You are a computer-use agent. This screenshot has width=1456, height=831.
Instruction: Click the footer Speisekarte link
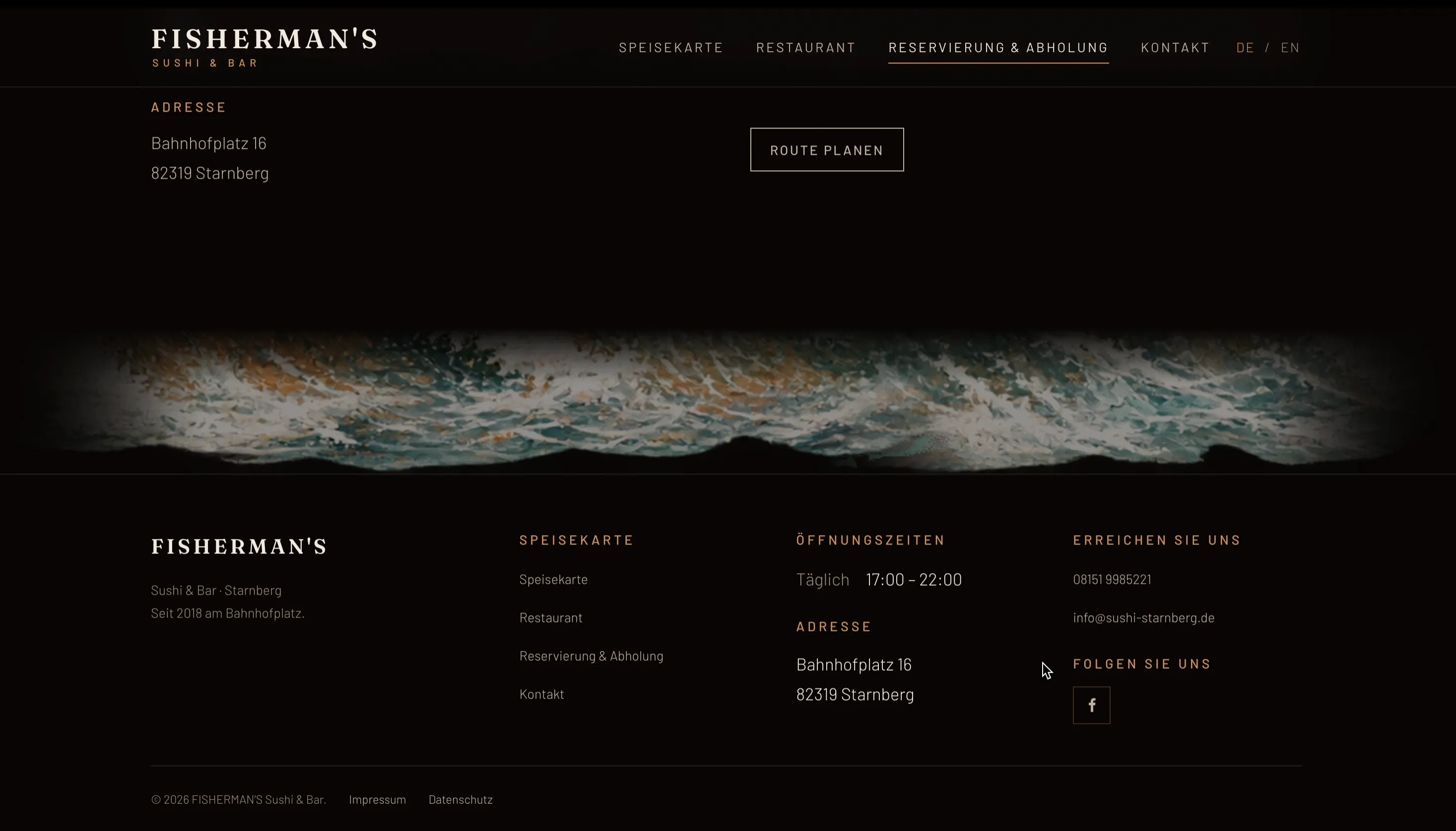[x=553, y=579]
